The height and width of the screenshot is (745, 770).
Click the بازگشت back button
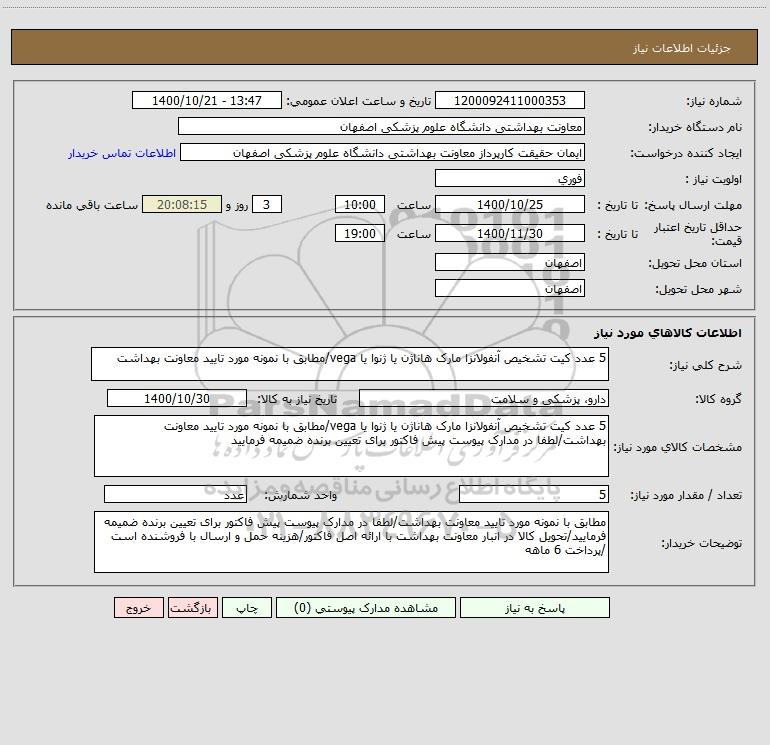coord(192,607)
